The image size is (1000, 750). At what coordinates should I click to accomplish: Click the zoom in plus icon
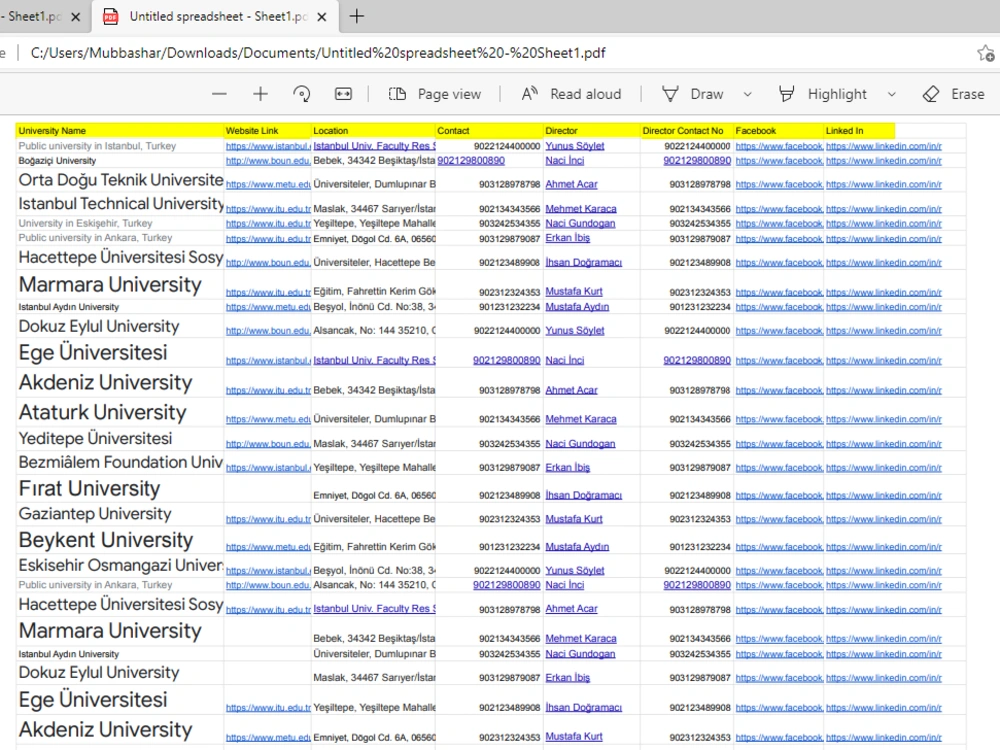(x=260, y=94)
